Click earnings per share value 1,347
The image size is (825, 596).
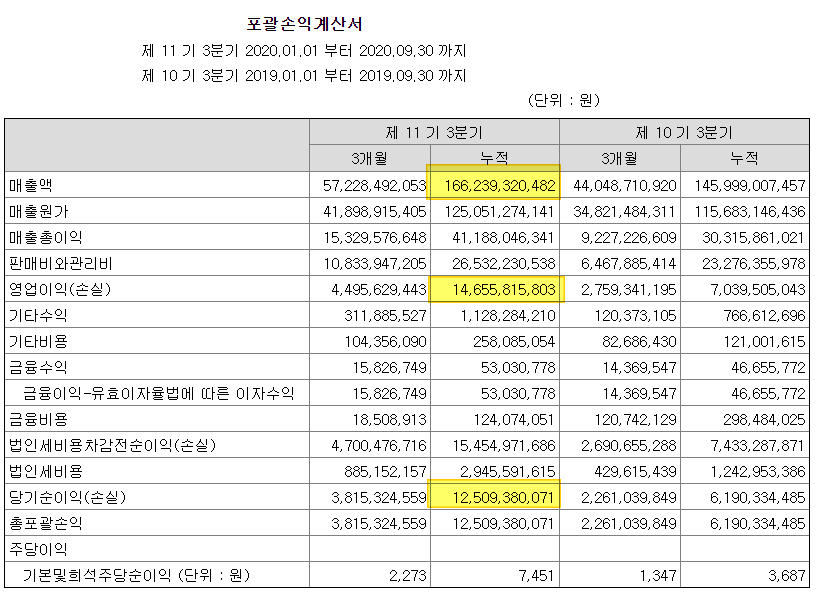click(x=658, y=575)
